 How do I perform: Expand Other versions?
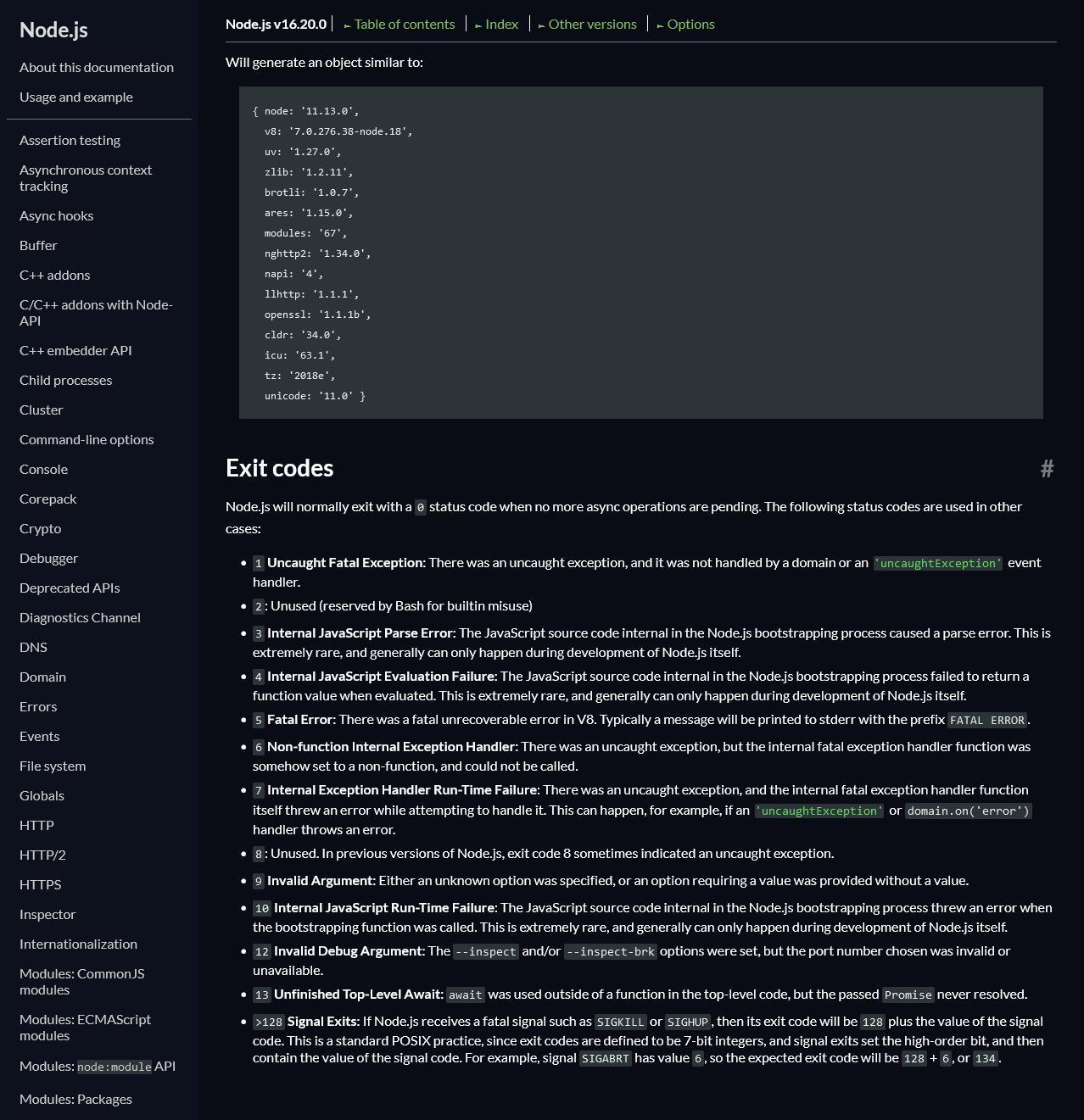(x=593, y=24)
